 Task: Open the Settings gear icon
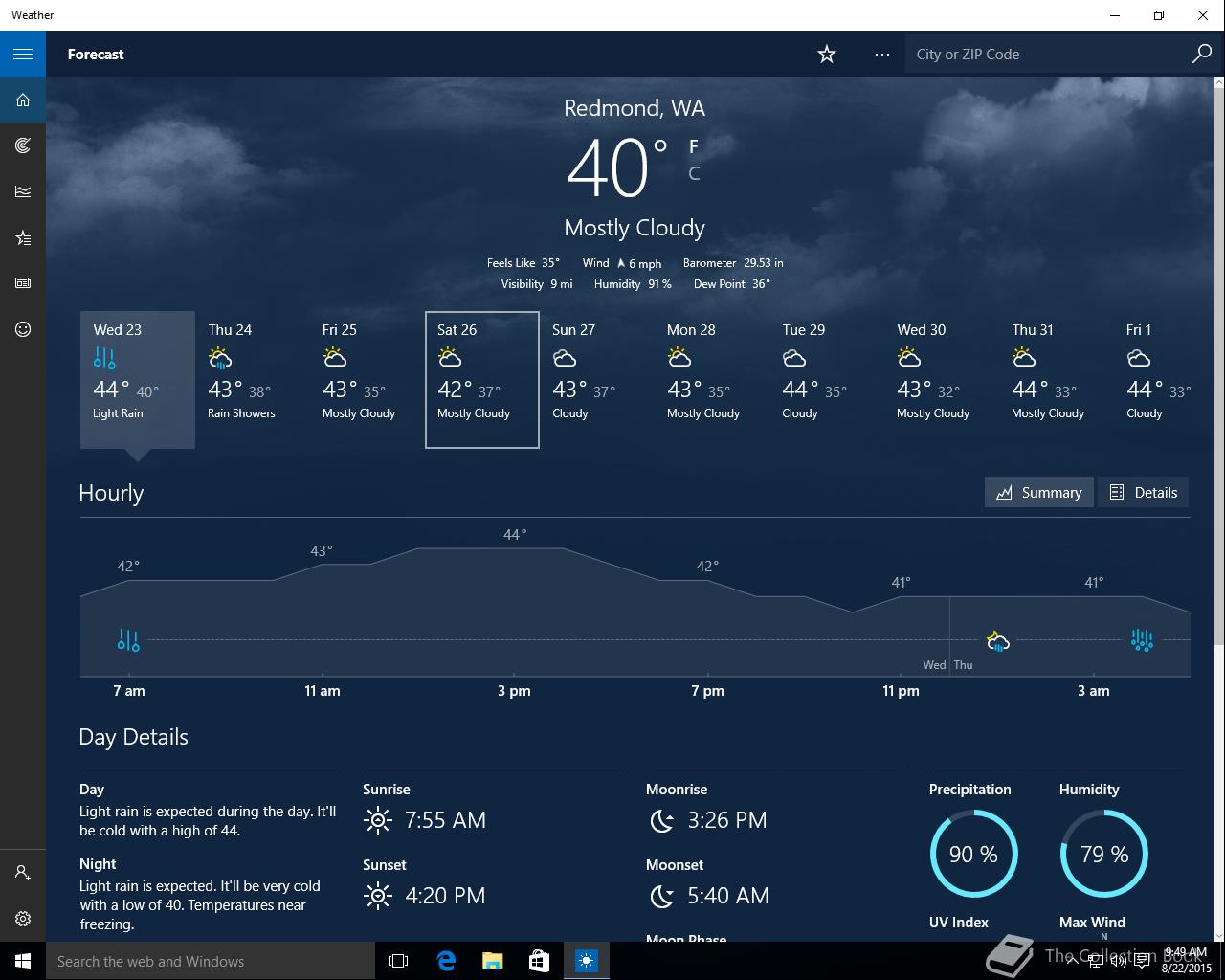coord(23,919)
